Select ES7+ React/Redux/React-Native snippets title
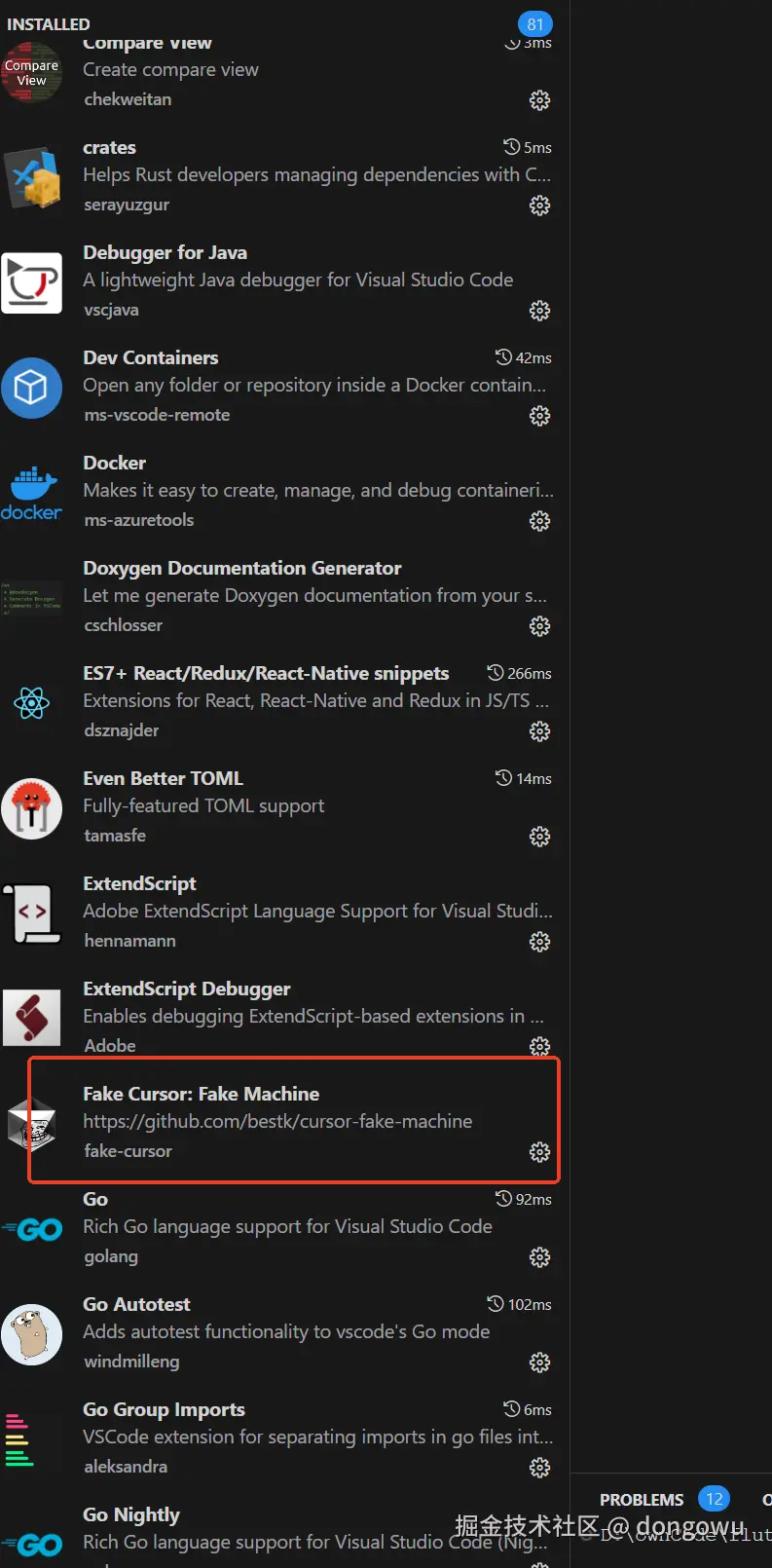The height and width of the screenshot is (1568, 772). pyautogui.click(x=266, y=674)
